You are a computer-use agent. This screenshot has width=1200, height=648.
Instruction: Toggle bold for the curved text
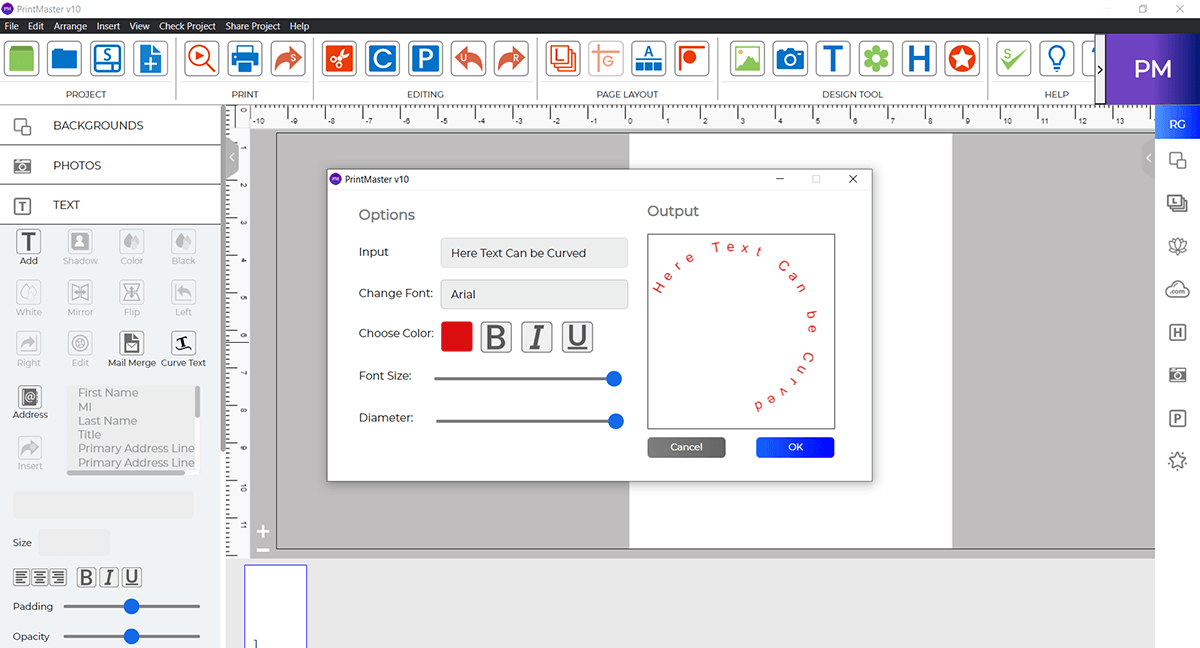[496, 337]
